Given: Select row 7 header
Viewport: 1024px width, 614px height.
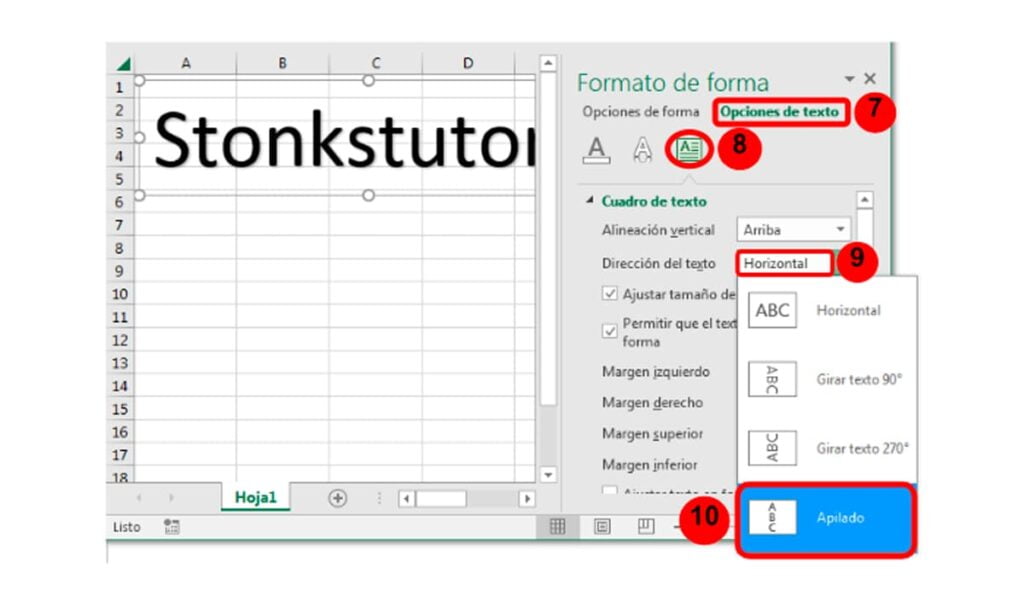Looking at the screenshot, I should click(x=120, y=225).
